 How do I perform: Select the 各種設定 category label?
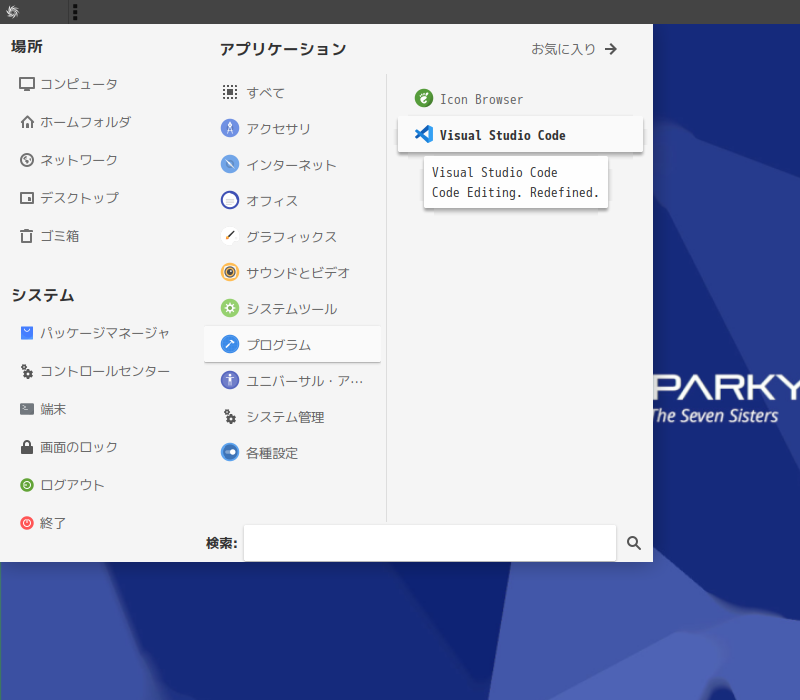[x=272, y=453]
